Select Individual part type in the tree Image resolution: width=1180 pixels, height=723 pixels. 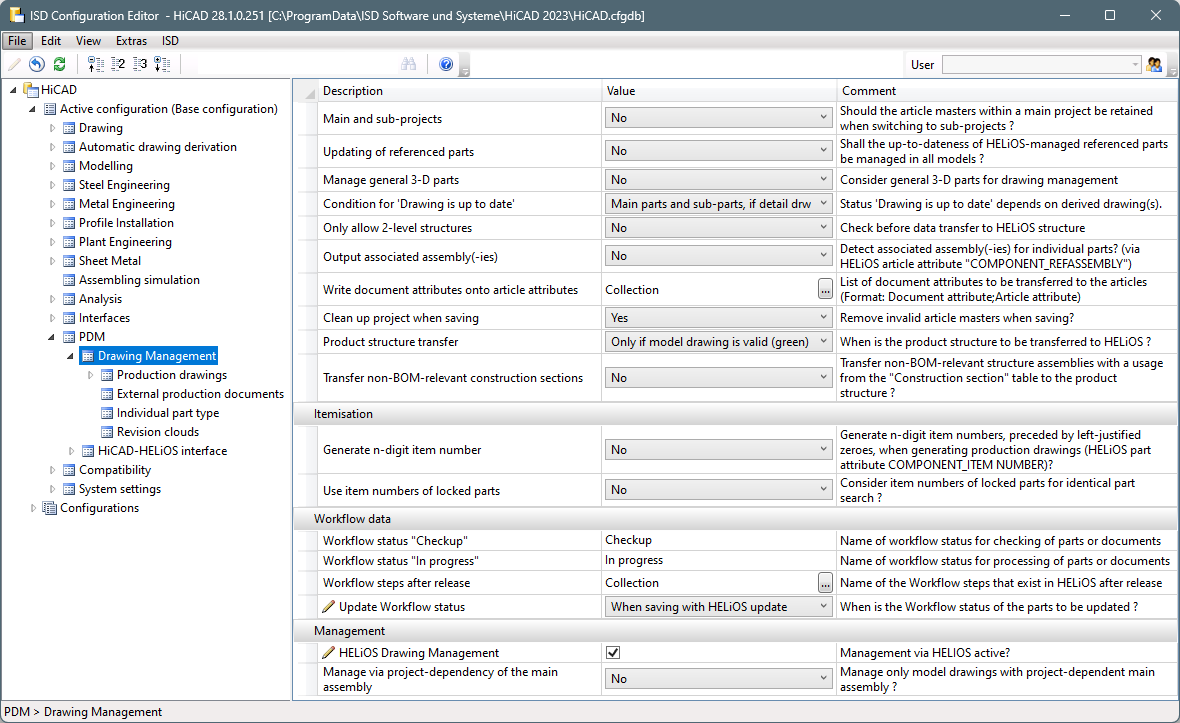[x=168, y=413]
